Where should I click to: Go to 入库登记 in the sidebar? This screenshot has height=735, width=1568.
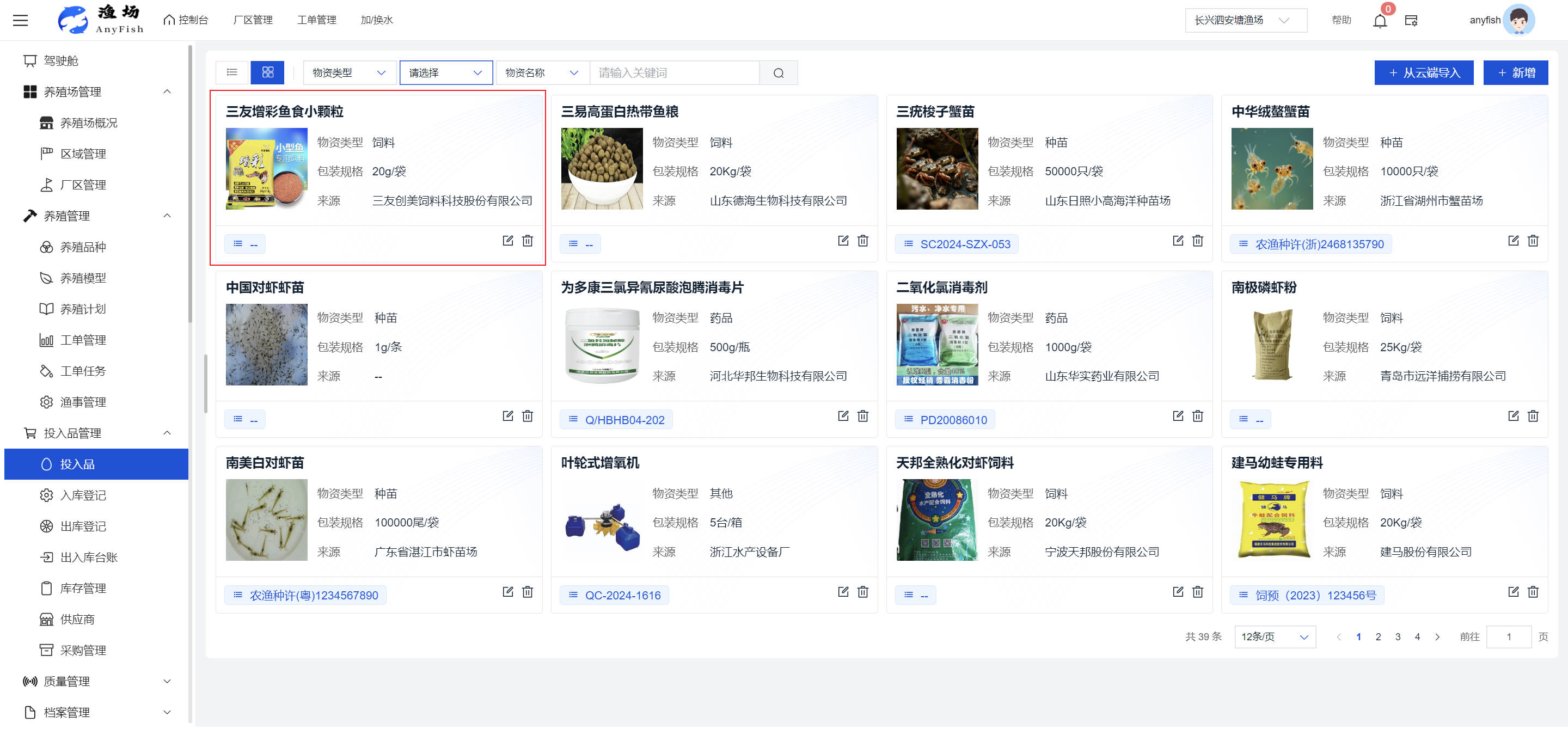[83, 495]
